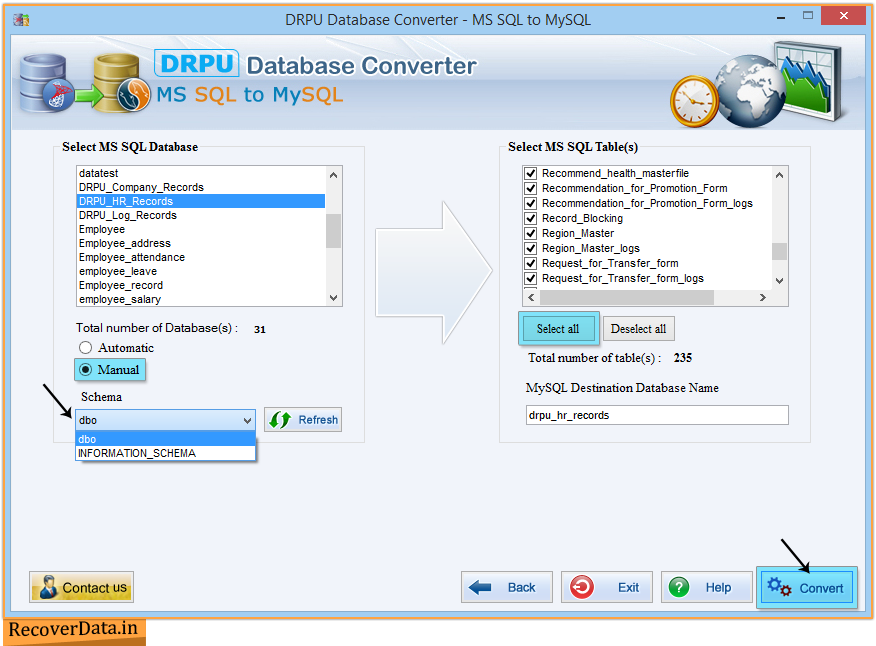Select Employee_attendance database

pyautogui.click(x=201, y=257)
